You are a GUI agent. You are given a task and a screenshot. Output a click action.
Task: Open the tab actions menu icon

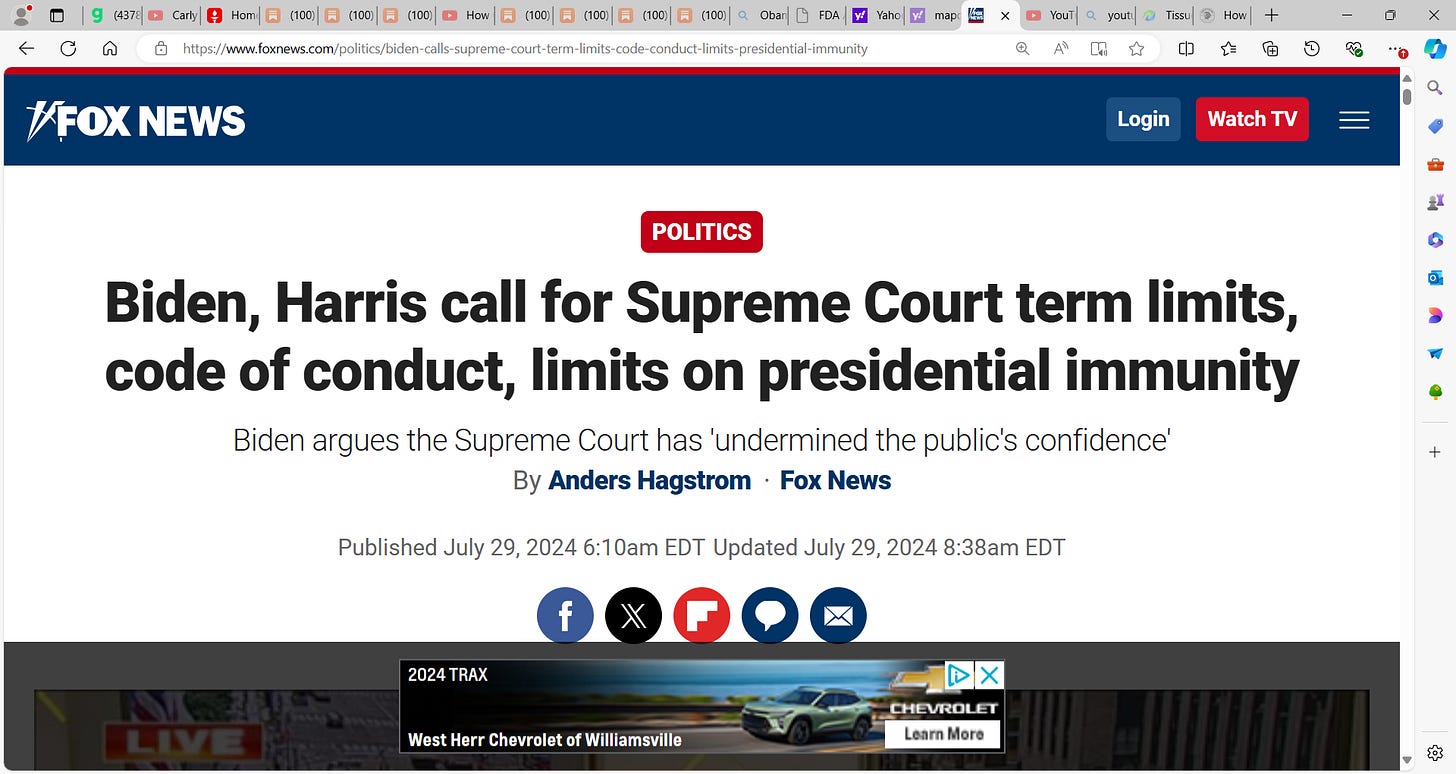coord(56,15)
